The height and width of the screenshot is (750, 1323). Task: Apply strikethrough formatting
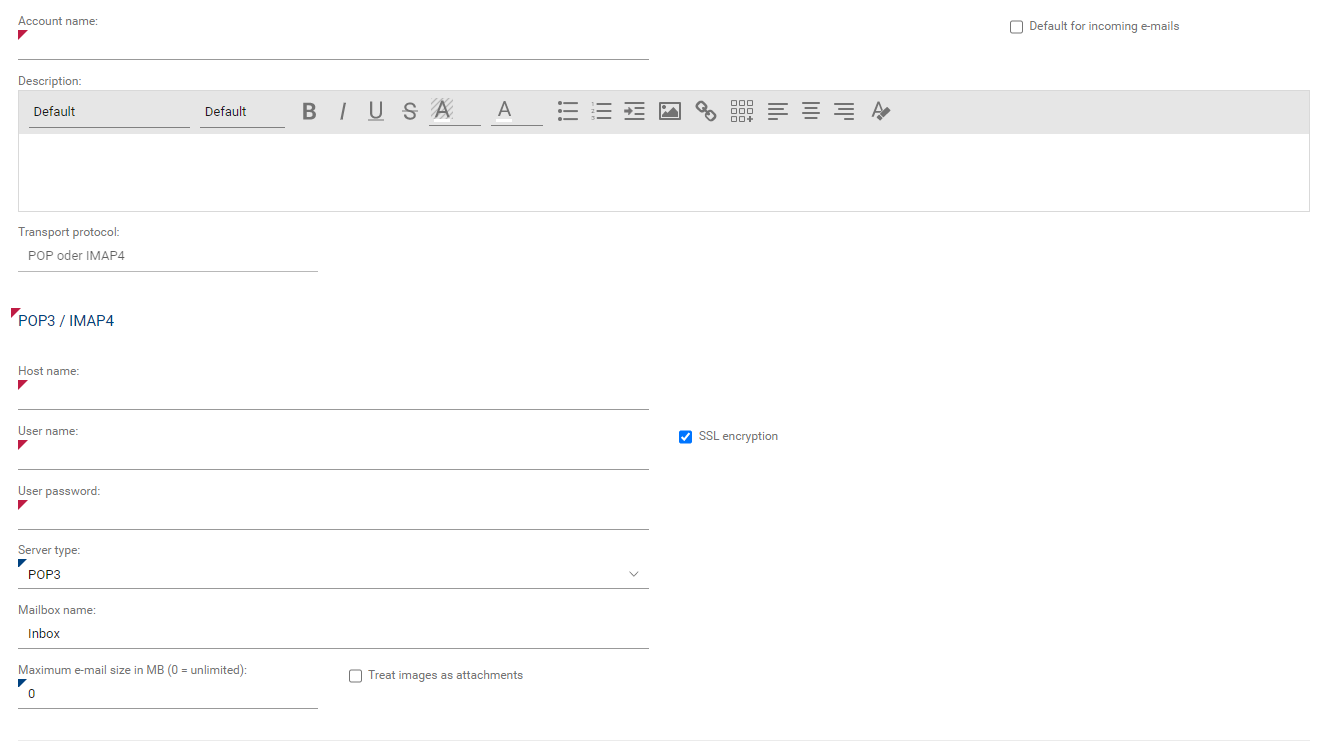click(x=409, y=111)
